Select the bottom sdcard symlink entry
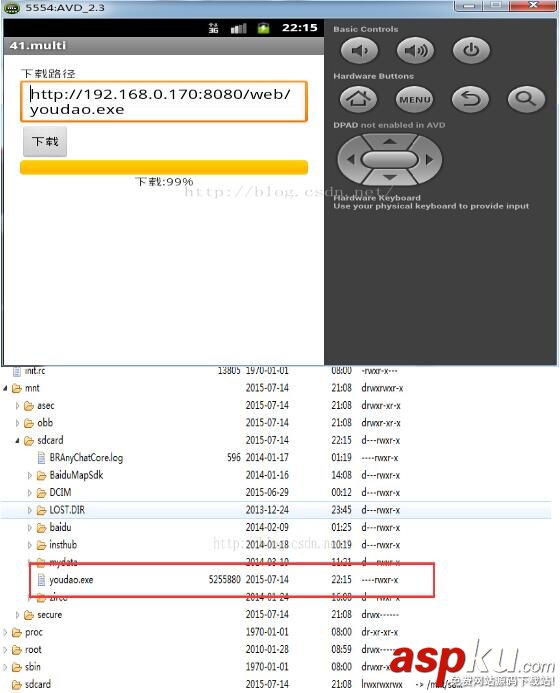 pyautogui.click(x=38, y=684)
